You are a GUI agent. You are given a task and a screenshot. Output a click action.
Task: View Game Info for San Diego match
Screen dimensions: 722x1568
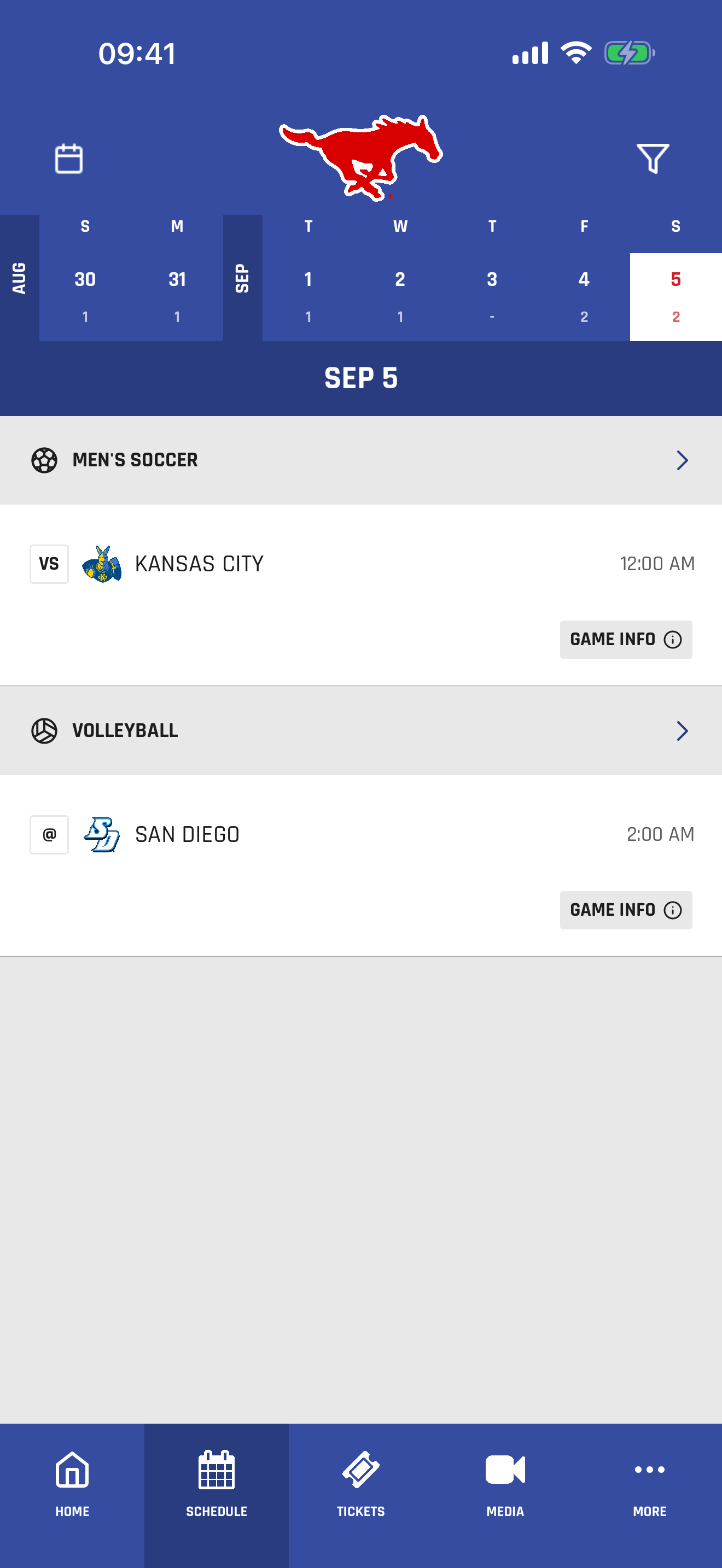(x=626, y=910)
